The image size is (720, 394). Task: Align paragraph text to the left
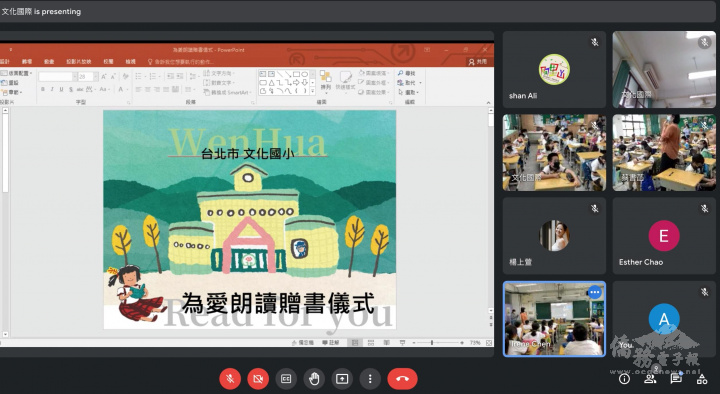[139, 89]
